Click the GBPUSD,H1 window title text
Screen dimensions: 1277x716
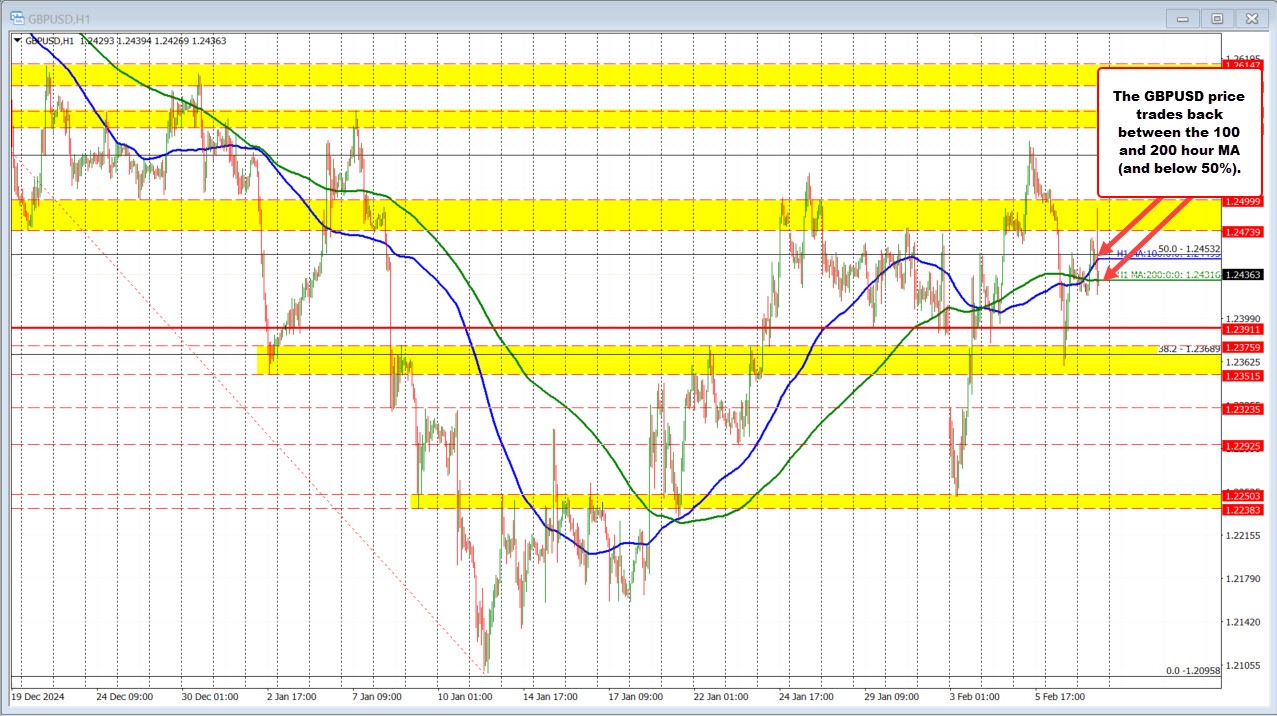tap(57, 18)
